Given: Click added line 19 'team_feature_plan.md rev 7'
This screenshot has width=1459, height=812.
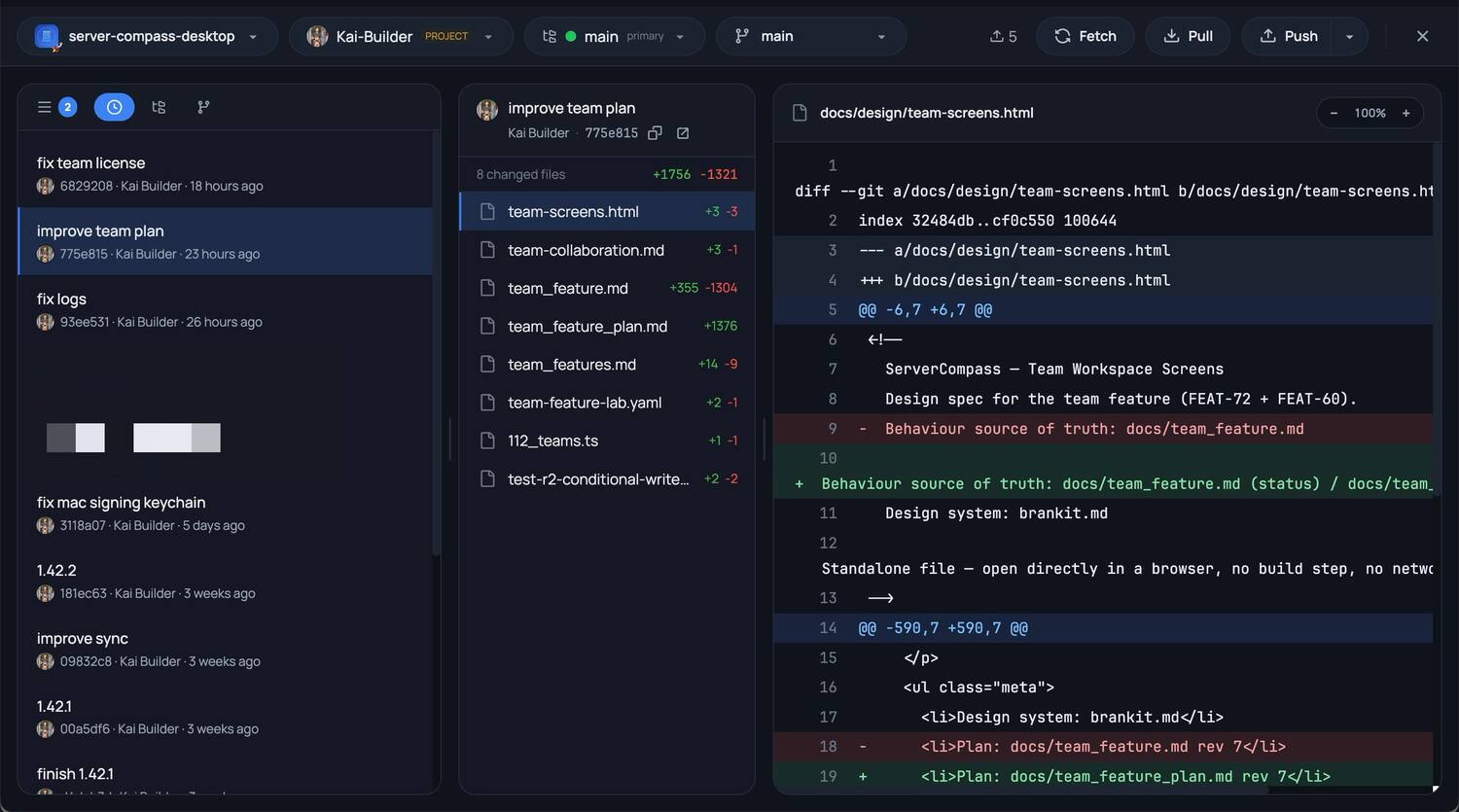Looking at the screenshot, I should [1103, 776].
